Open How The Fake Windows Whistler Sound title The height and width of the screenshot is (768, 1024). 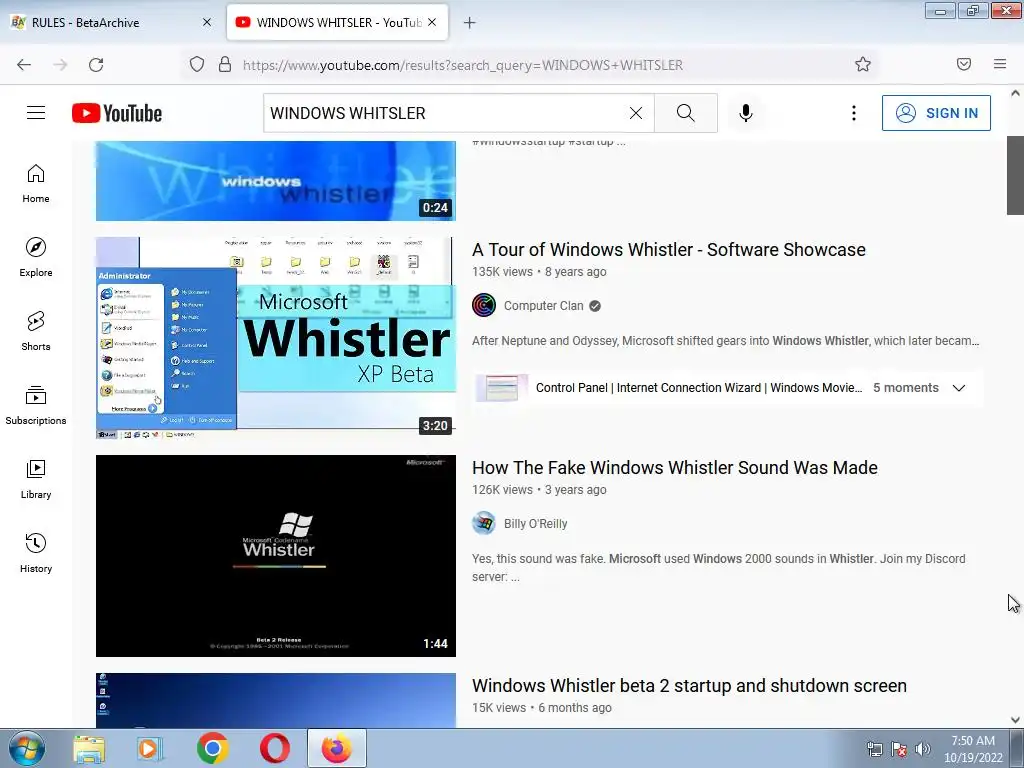(675, 468)
